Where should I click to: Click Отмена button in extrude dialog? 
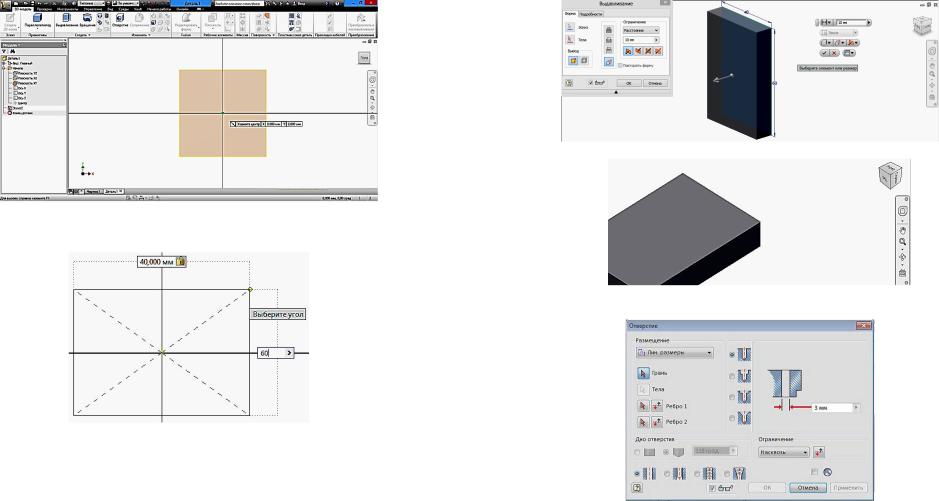coord(655,83)
